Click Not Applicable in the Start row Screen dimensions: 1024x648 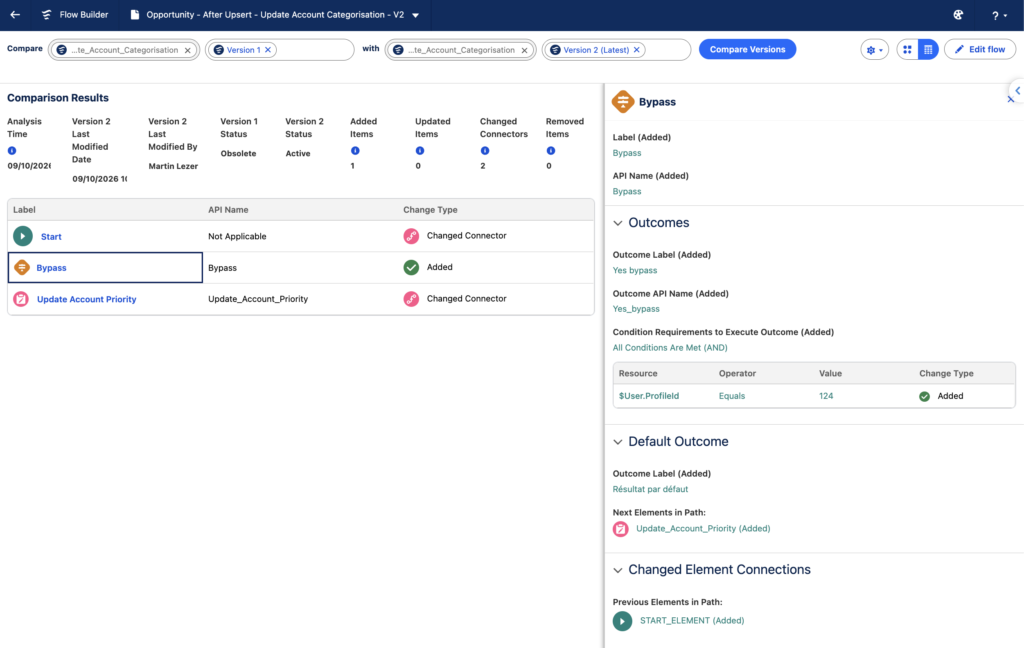237,236
